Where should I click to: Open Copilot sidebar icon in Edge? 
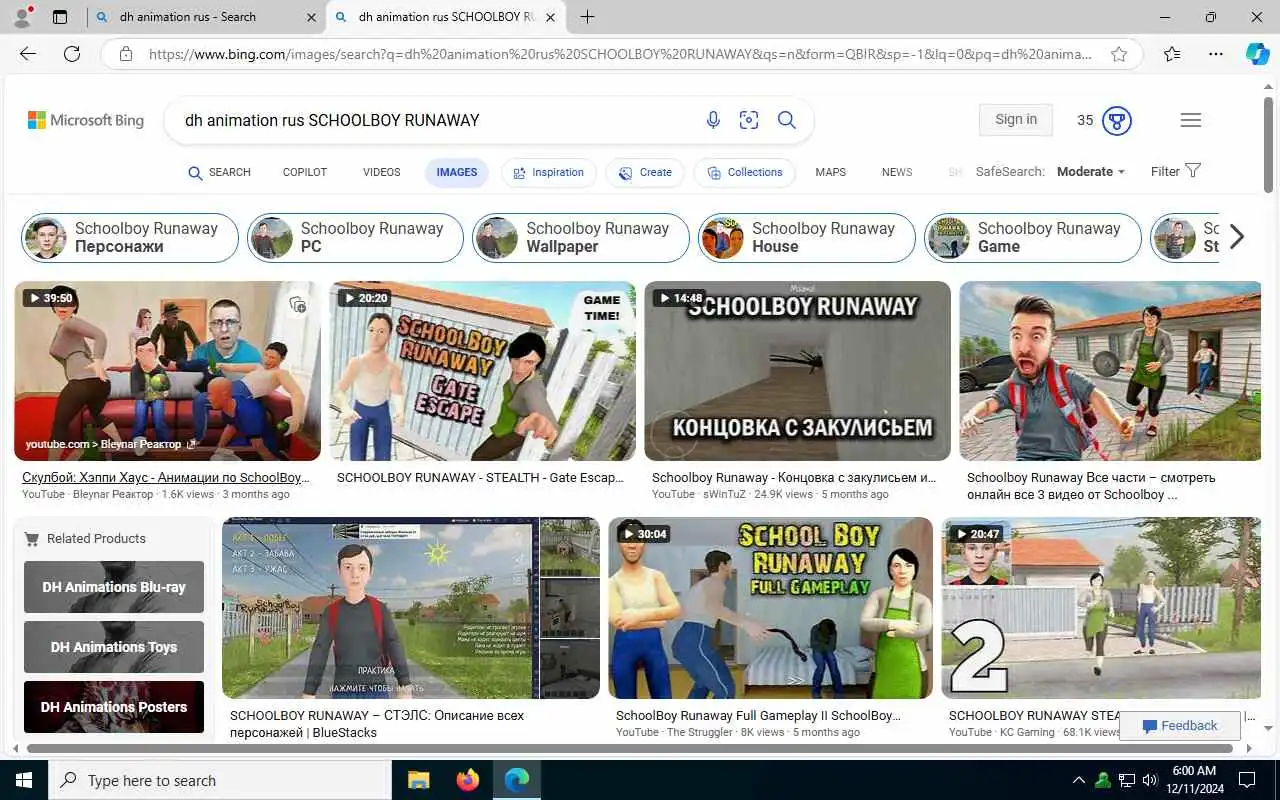(1257, 54)
